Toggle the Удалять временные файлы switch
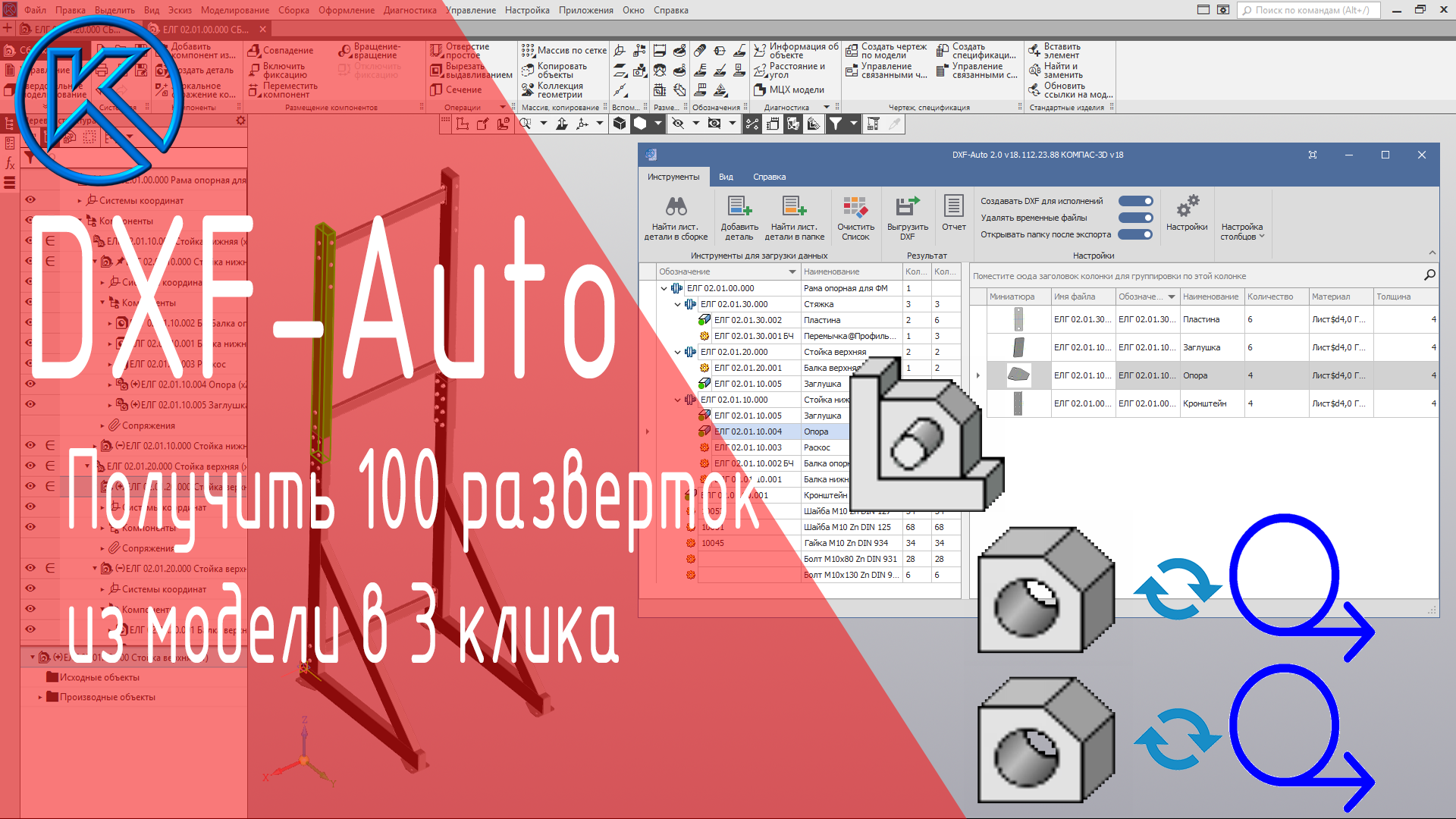This screenshot has height=819, width=1456. 1136,218
